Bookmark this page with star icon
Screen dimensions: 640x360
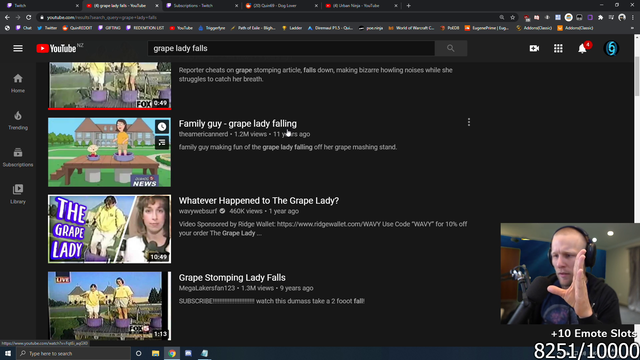513,17
